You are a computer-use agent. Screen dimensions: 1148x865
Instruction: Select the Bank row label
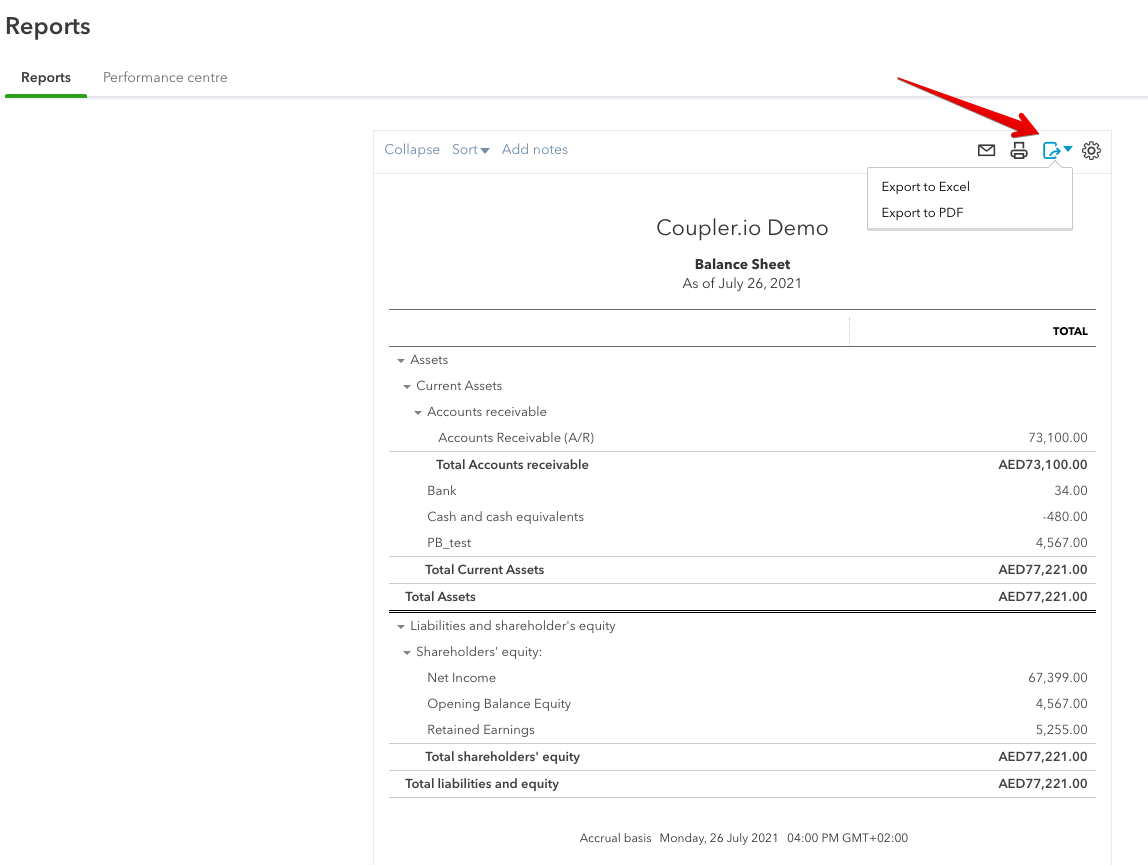(x=441, y=491)
